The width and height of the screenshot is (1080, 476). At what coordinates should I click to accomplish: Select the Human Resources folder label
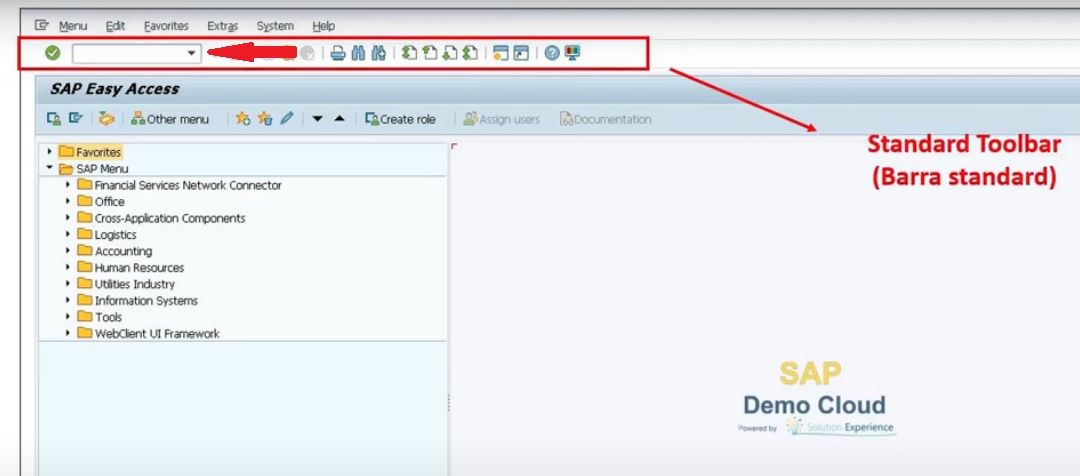(139, 267)
